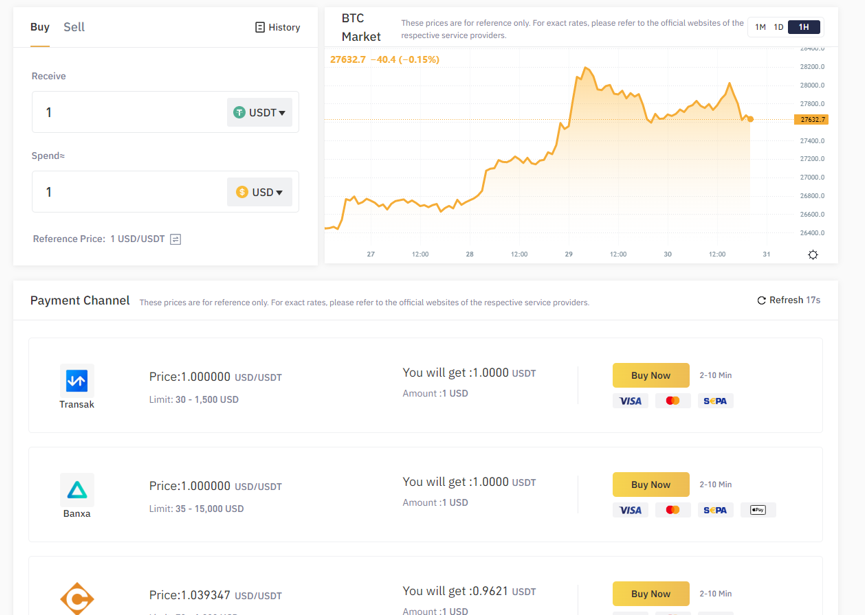Click Banxa limit 35 - 15,000 USD
Image resolution: width=865 pixels, height=616 pixels.
(x=196, y=509)
